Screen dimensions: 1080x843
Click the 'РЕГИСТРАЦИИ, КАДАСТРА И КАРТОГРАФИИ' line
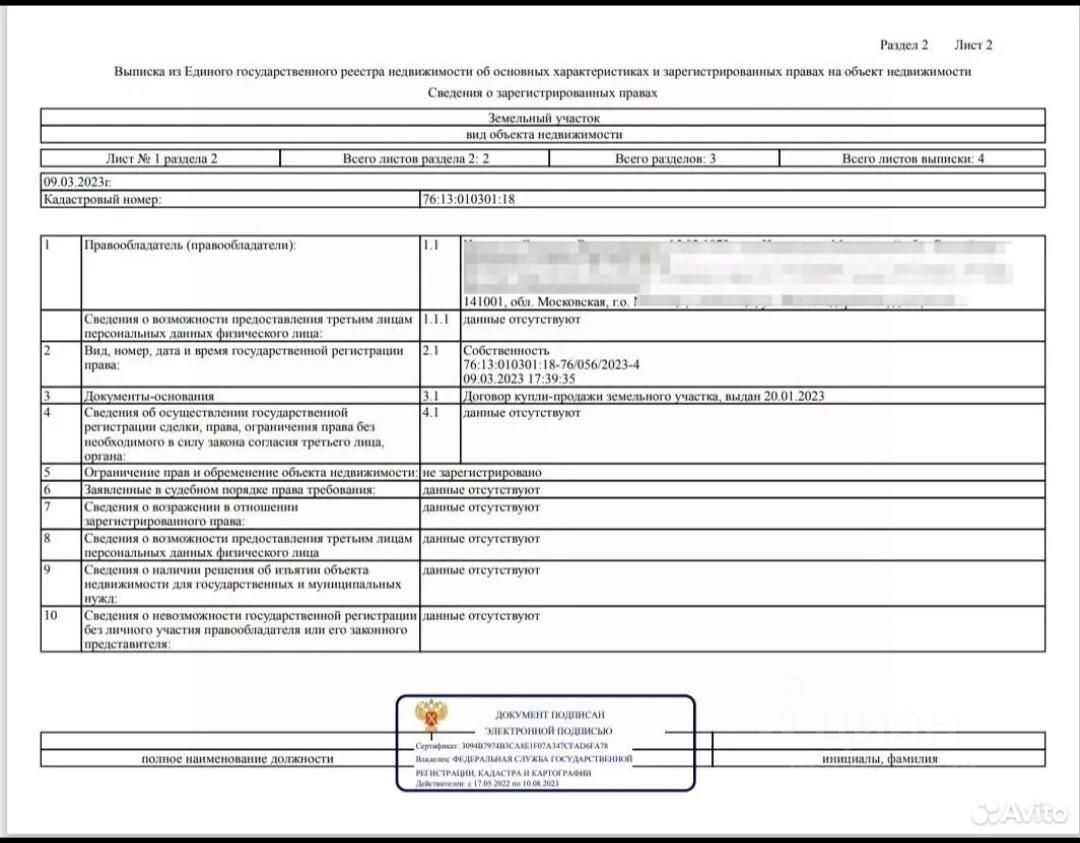(x=503, y=773)
